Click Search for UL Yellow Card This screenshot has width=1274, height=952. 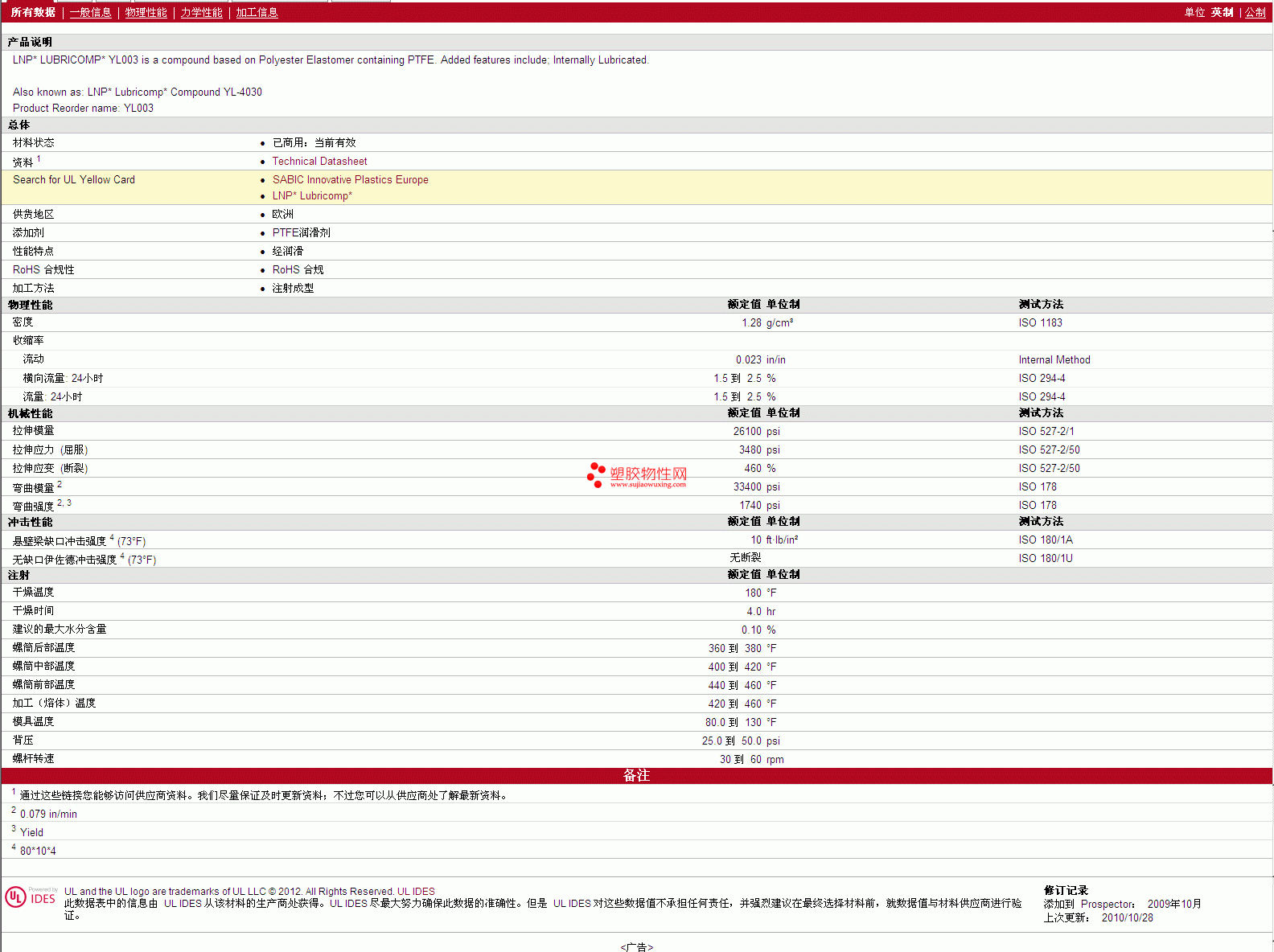74,180
